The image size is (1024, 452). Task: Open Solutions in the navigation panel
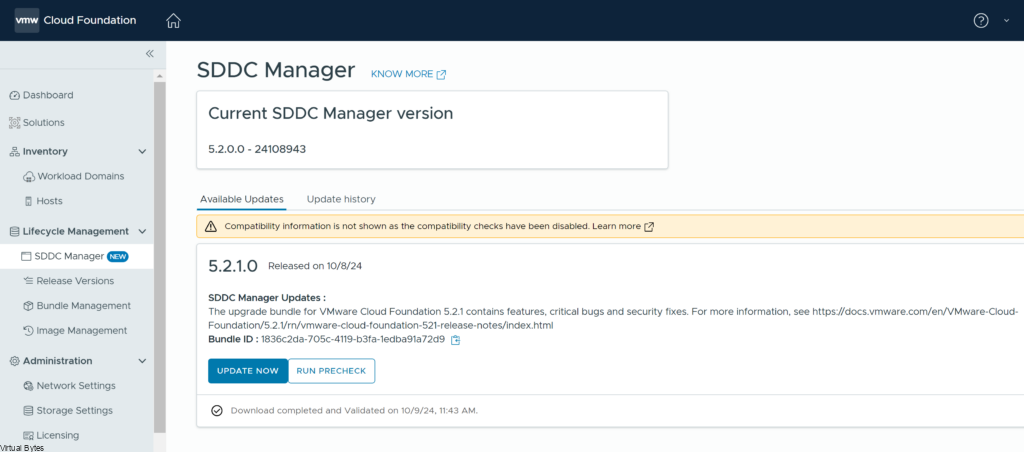[x=43, y=122]
